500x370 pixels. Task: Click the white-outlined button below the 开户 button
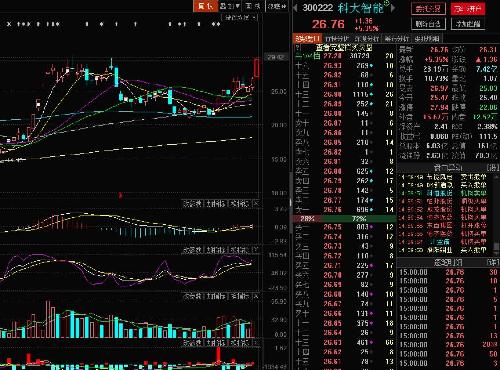468,24
